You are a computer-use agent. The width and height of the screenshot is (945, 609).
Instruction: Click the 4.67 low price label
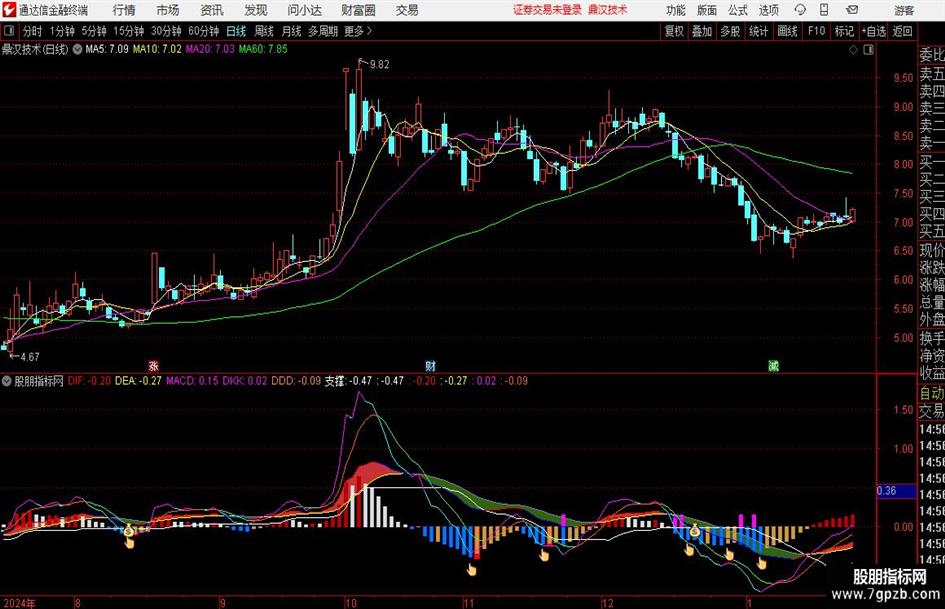[x=30, y=357]
